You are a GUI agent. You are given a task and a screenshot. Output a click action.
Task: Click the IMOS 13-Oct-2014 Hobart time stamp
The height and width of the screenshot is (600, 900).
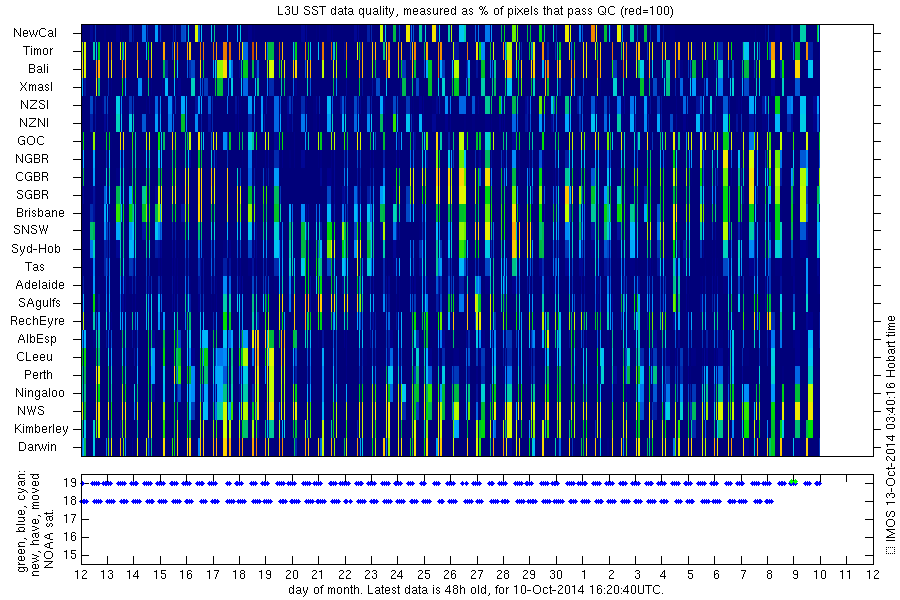coord(890,435)
